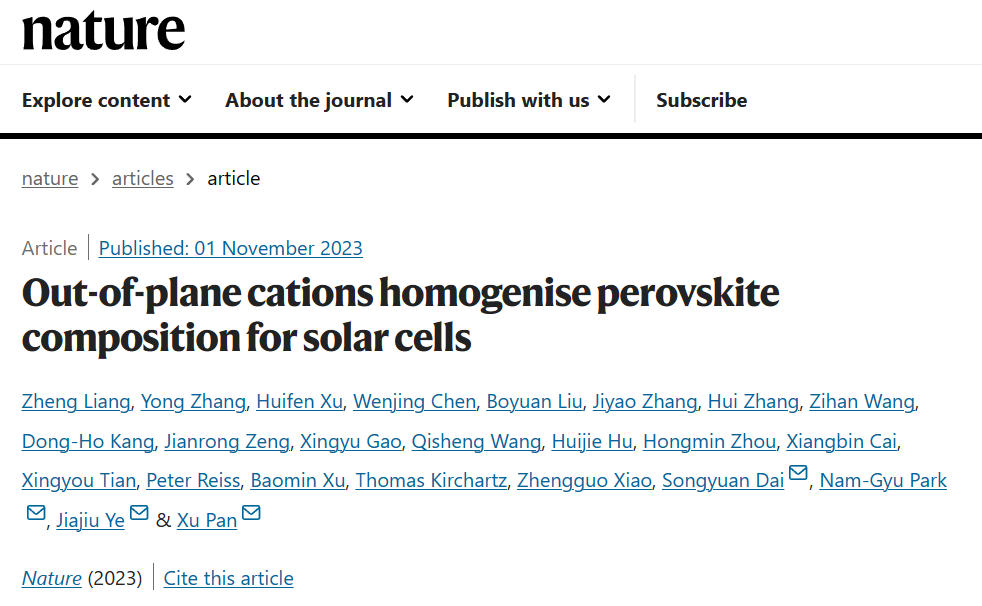Expand the Publish with us menu
982x606 pixels.
click(528, 100)
